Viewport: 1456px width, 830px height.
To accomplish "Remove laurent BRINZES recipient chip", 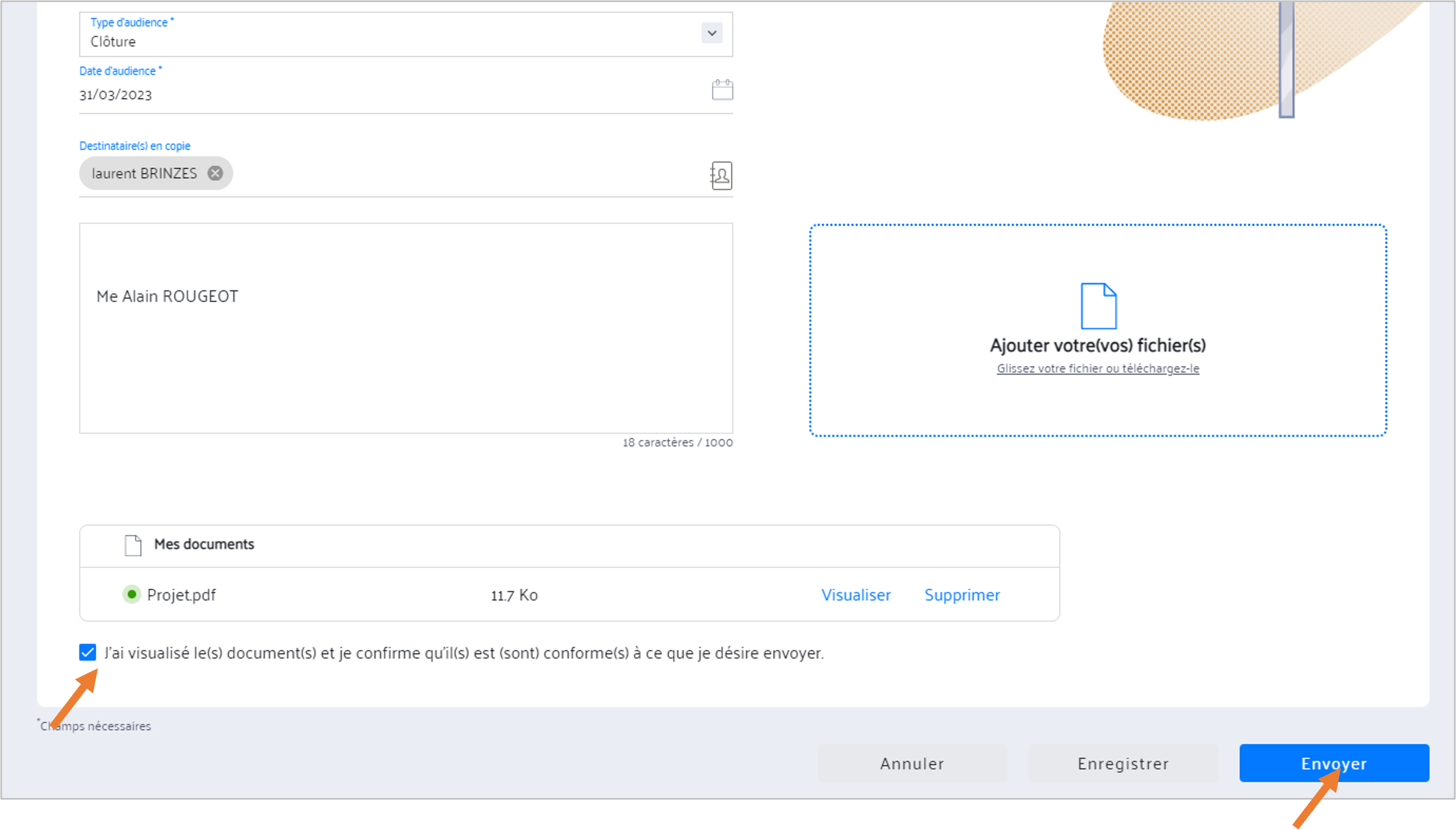I will click(215, 173).
